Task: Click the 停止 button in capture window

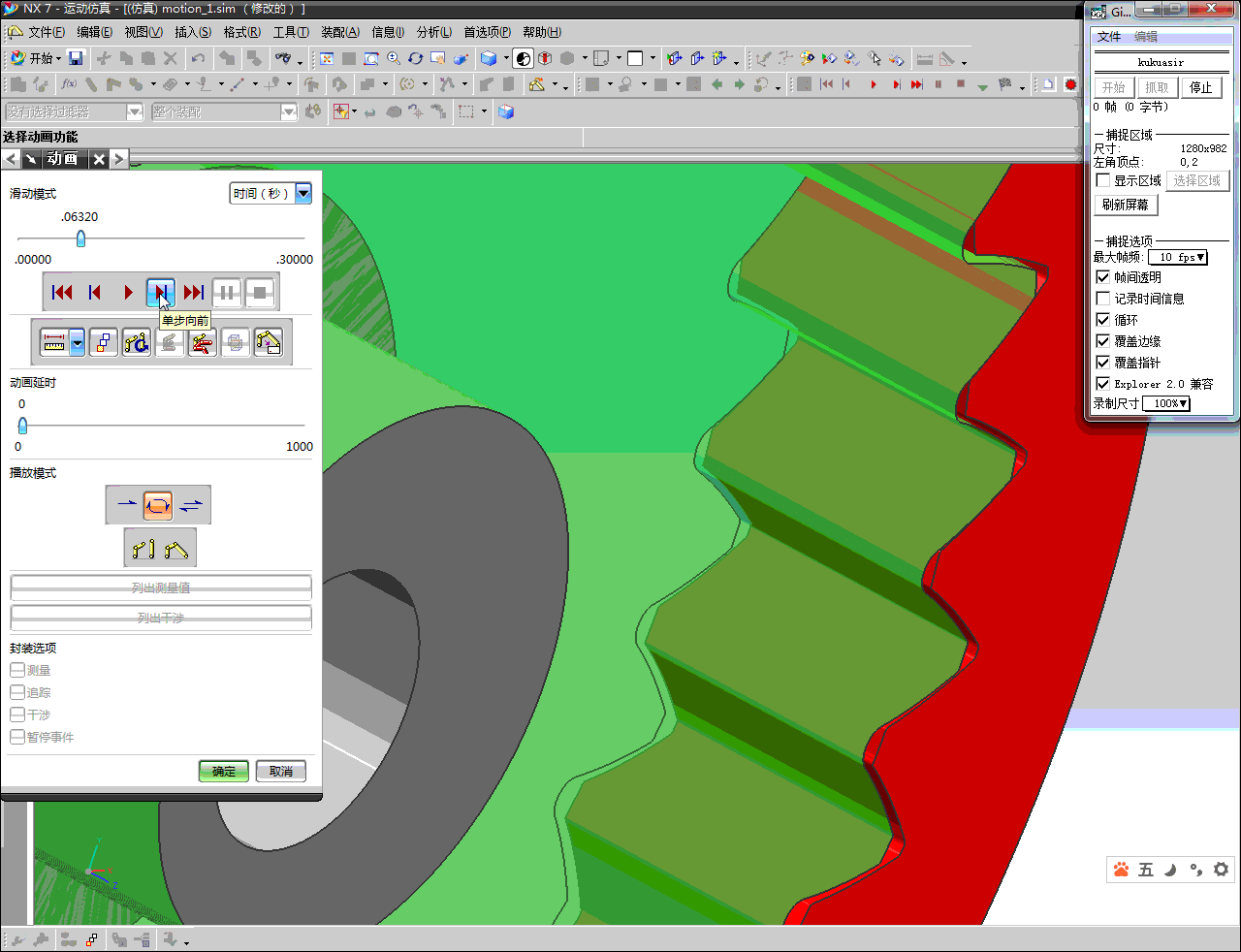Action: click(1201, 87)
